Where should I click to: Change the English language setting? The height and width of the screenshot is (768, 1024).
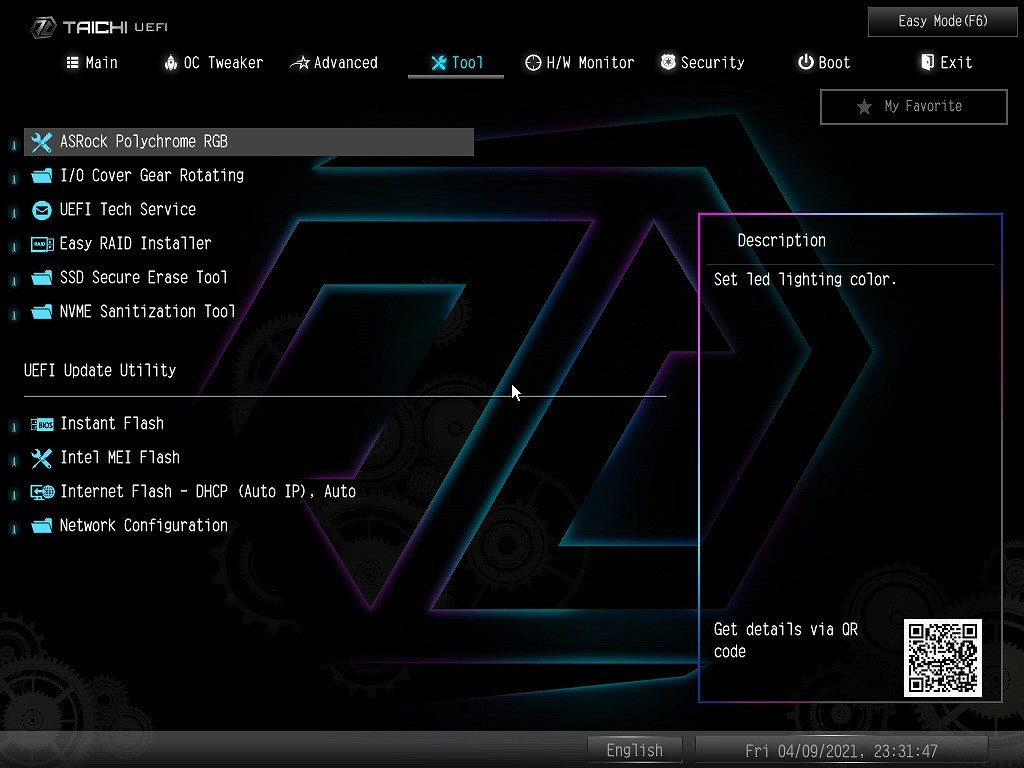coord(634,750)
